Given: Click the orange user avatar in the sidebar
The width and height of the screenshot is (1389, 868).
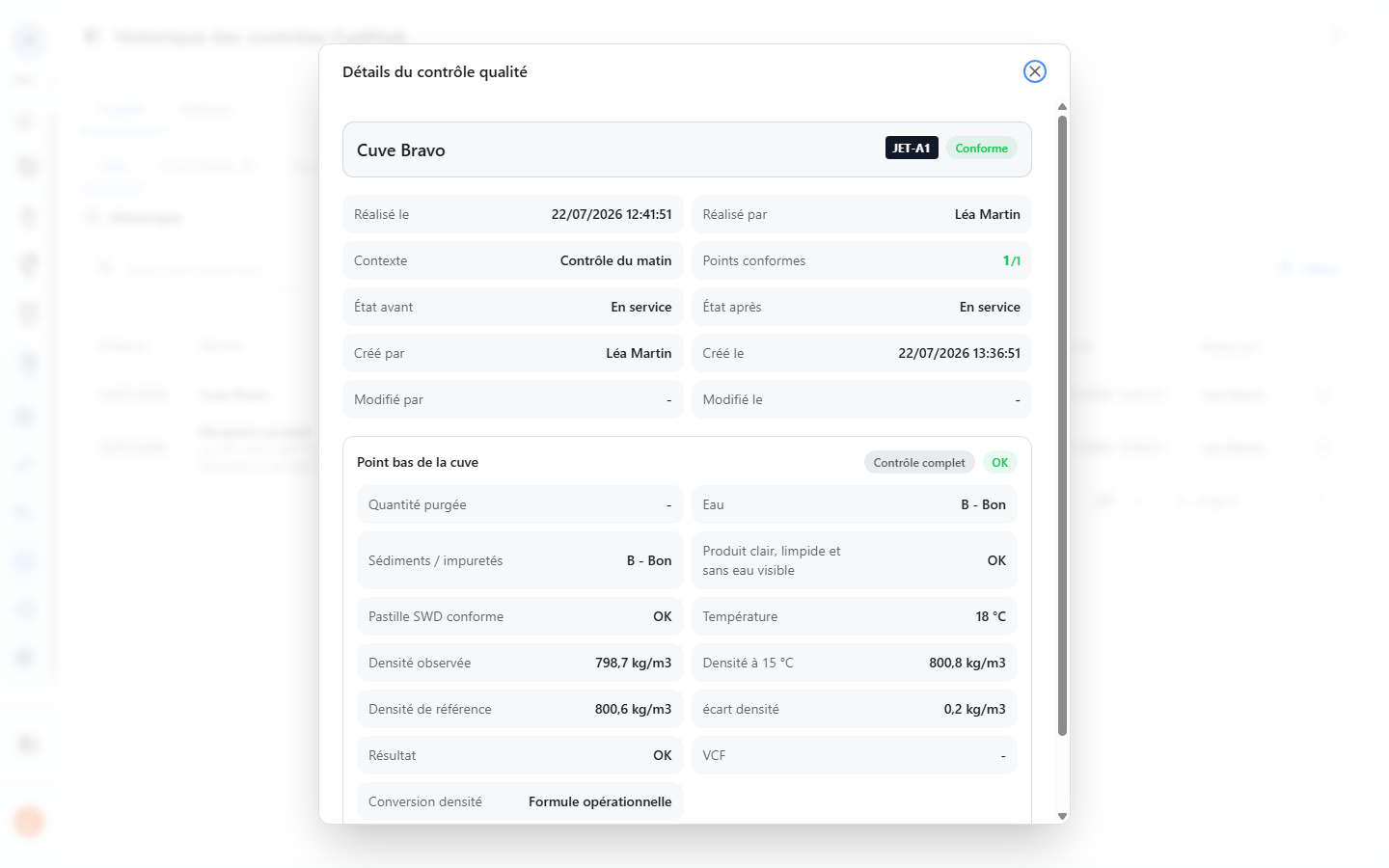Looking at the screenshot, I should click(x=29, y=822).
